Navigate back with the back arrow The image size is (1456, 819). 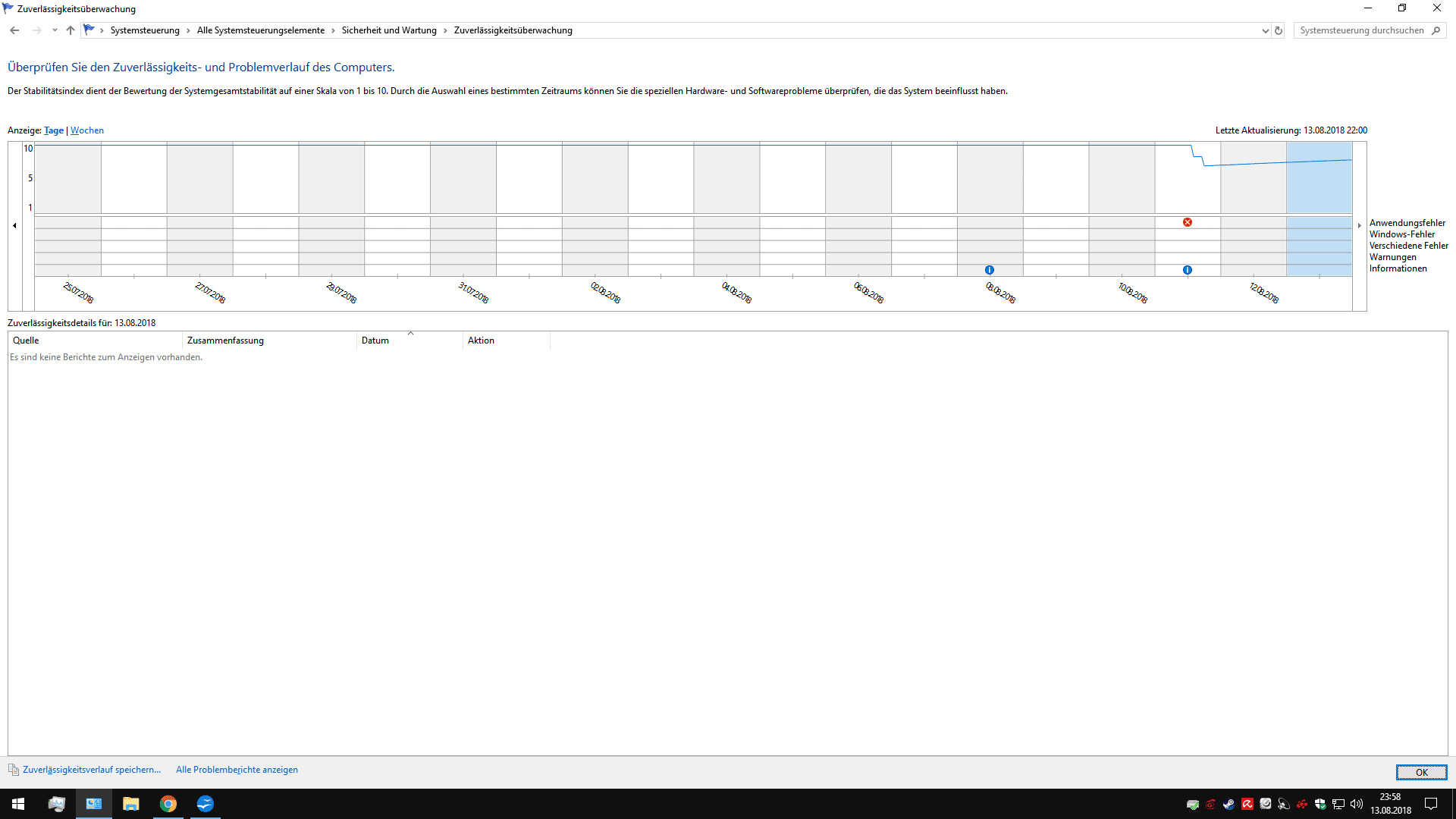coord(14,30)
